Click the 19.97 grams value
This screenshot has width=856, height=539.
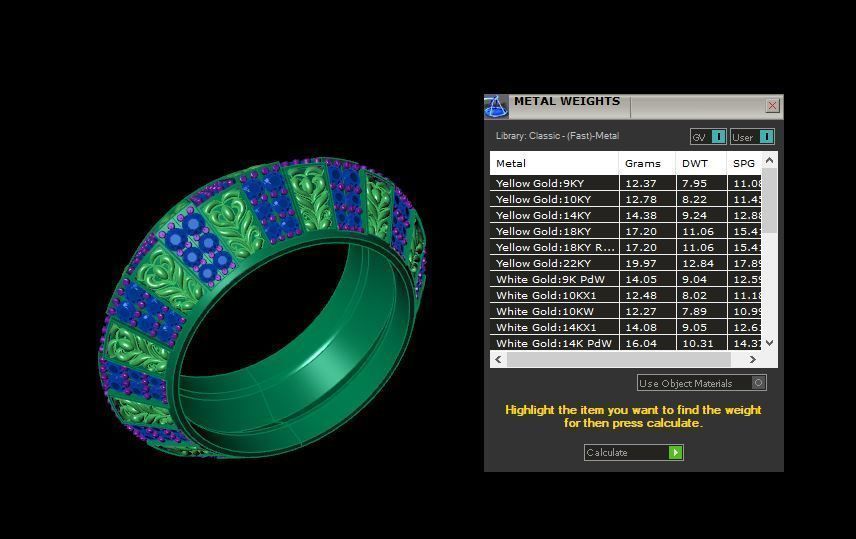pos(640,263)
